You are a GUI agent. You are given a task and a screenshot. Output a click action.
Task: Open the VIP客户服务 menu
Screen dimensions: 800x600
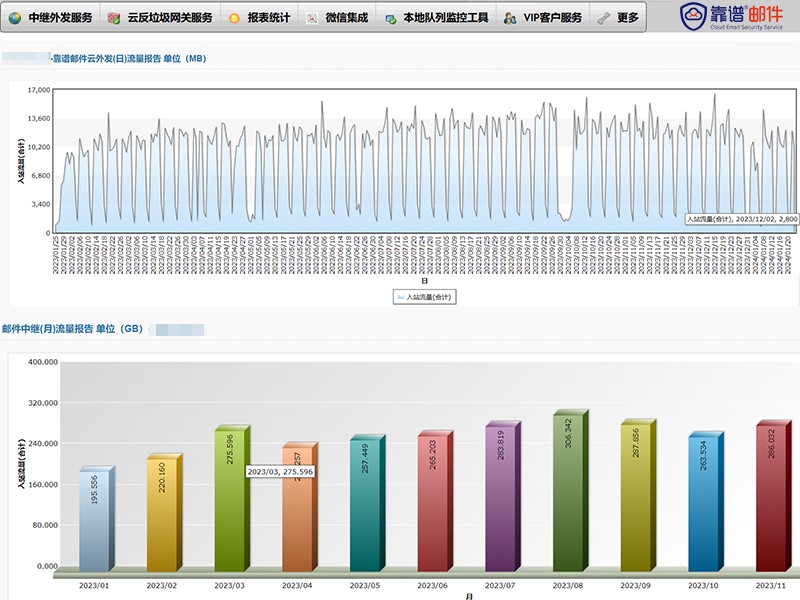point(553,18)
